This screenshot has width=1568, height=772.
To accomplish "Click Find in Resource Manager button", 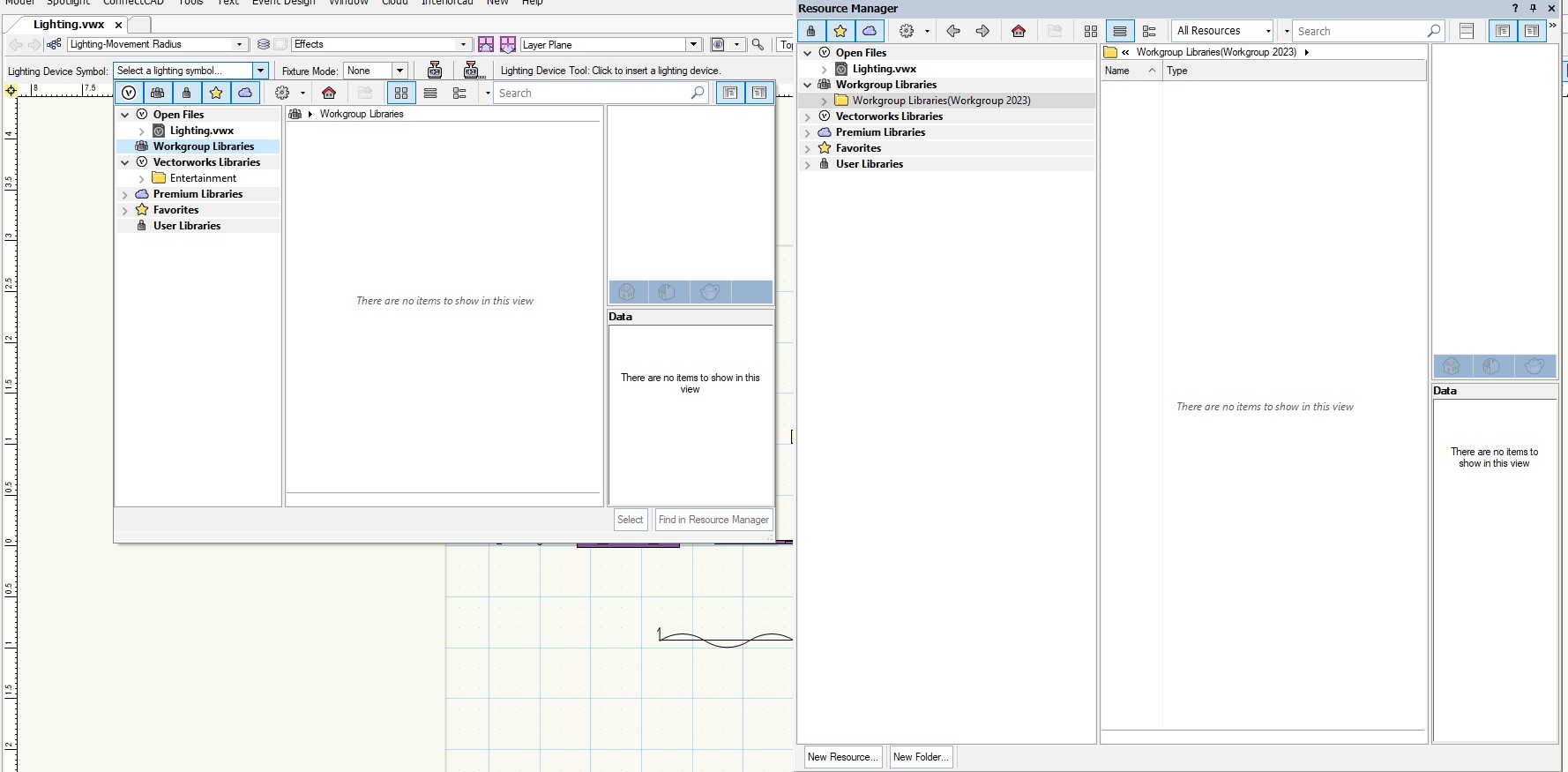I will 713,520.
